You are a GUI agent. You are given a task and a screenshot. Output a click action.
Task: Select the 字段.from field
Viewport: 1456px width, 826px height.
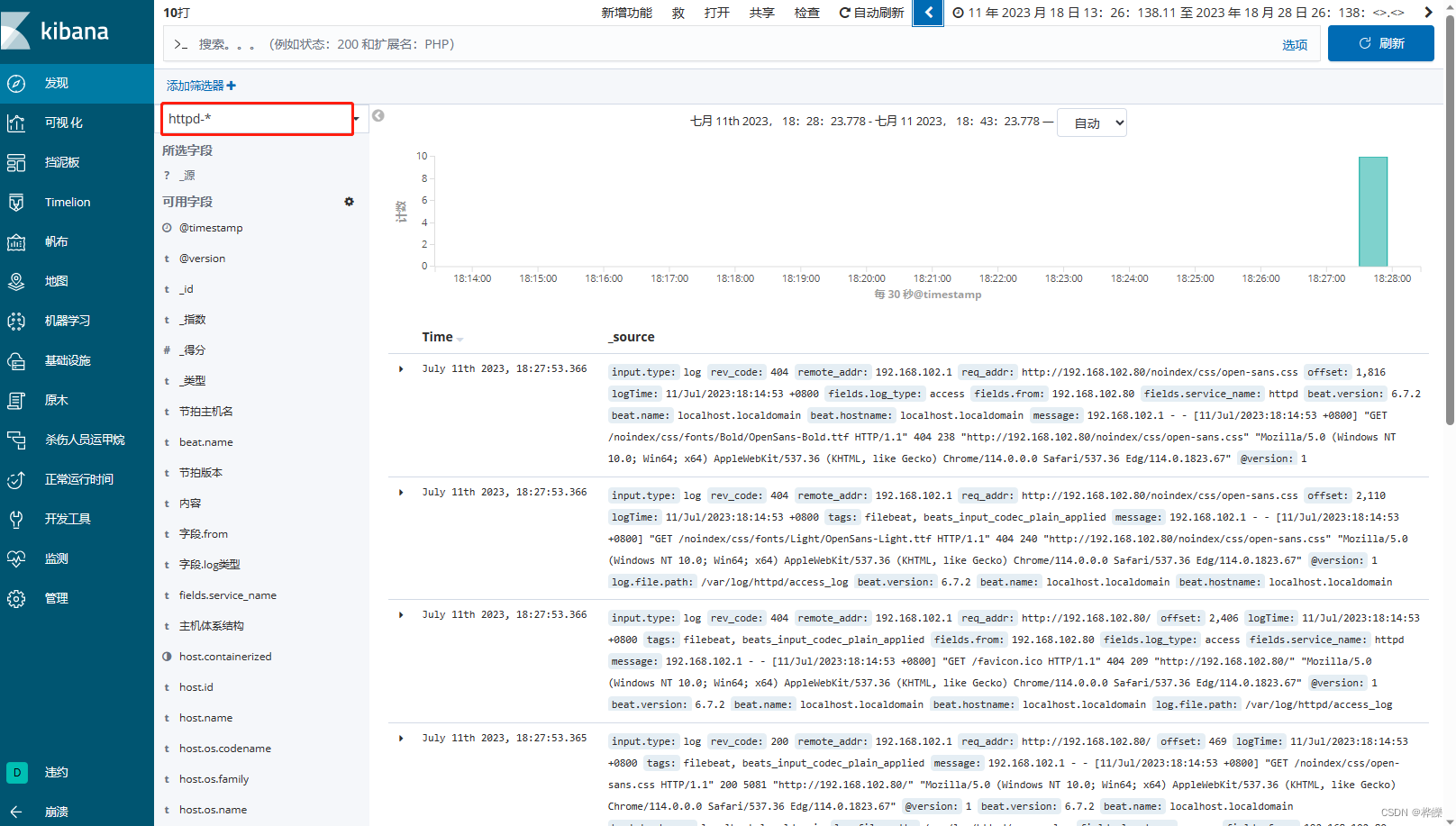point(203,534)
